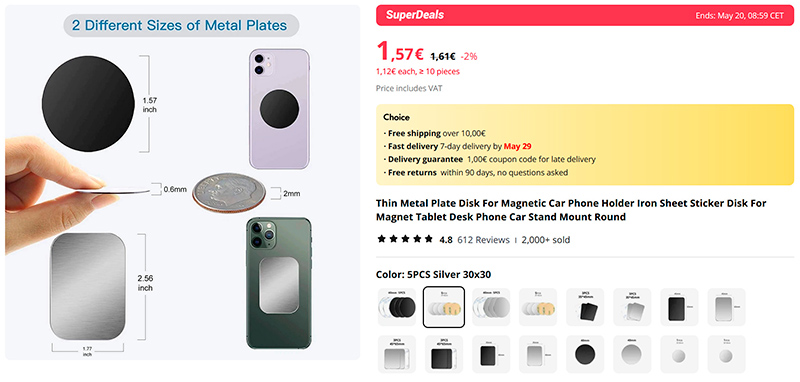The height and width of the screenshot is (382, 800).
Task: Pick the last small silver disc variant
Action: pos(727,354)
